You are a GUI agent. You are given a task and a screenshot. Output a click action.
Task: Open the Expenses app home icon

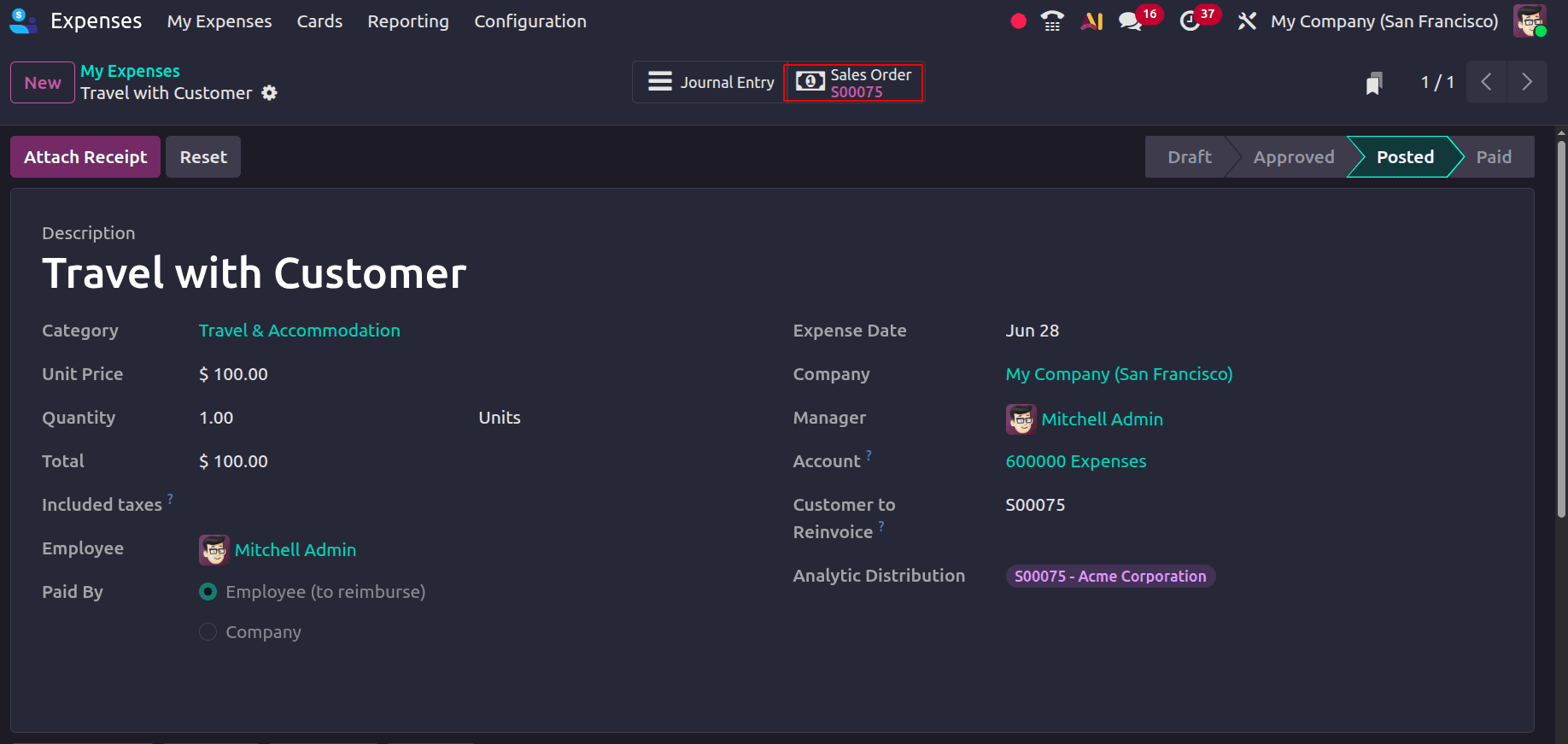[x=23, y=21]
